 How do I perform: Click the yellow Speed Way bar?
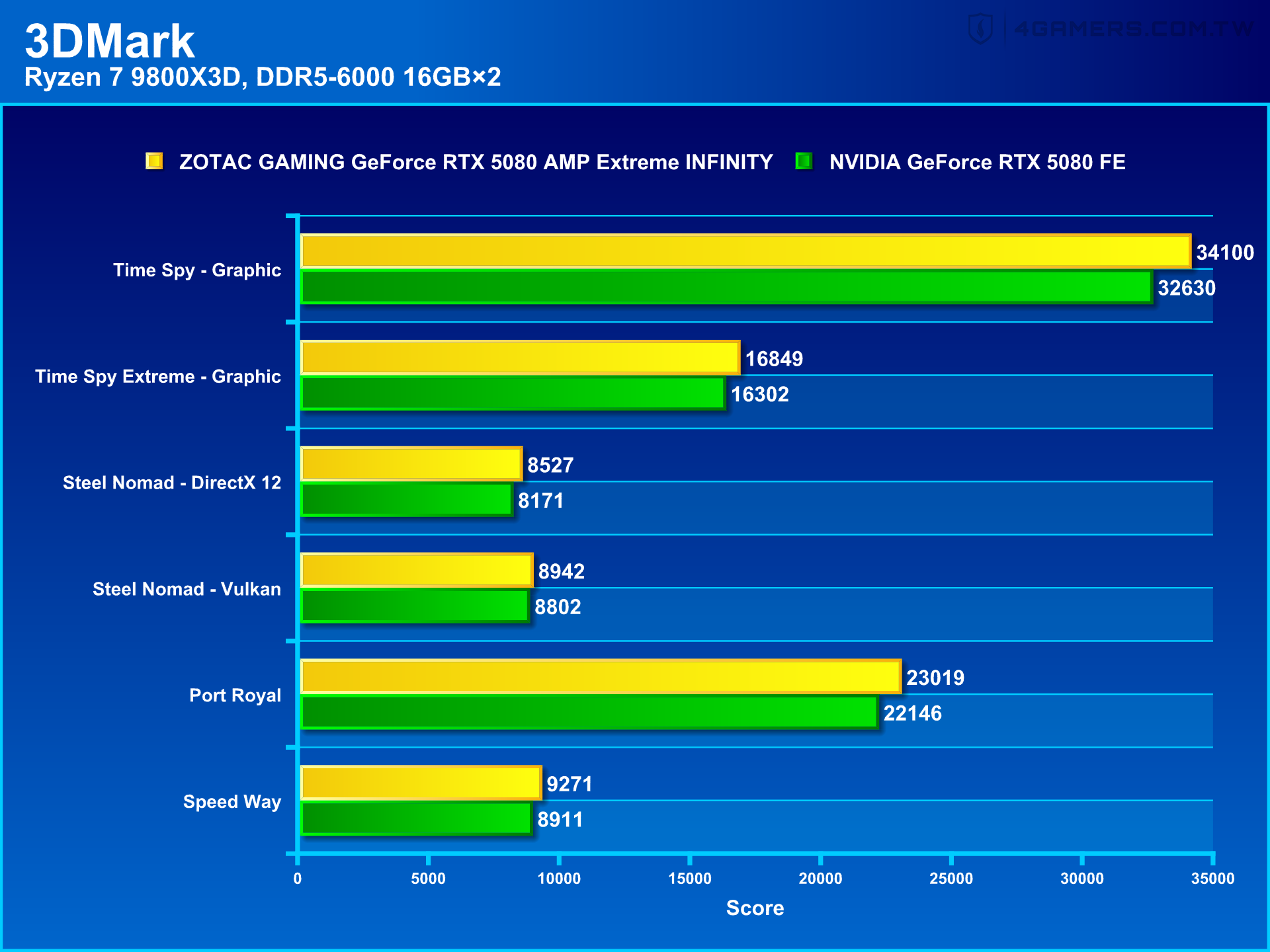click(421, 783)
